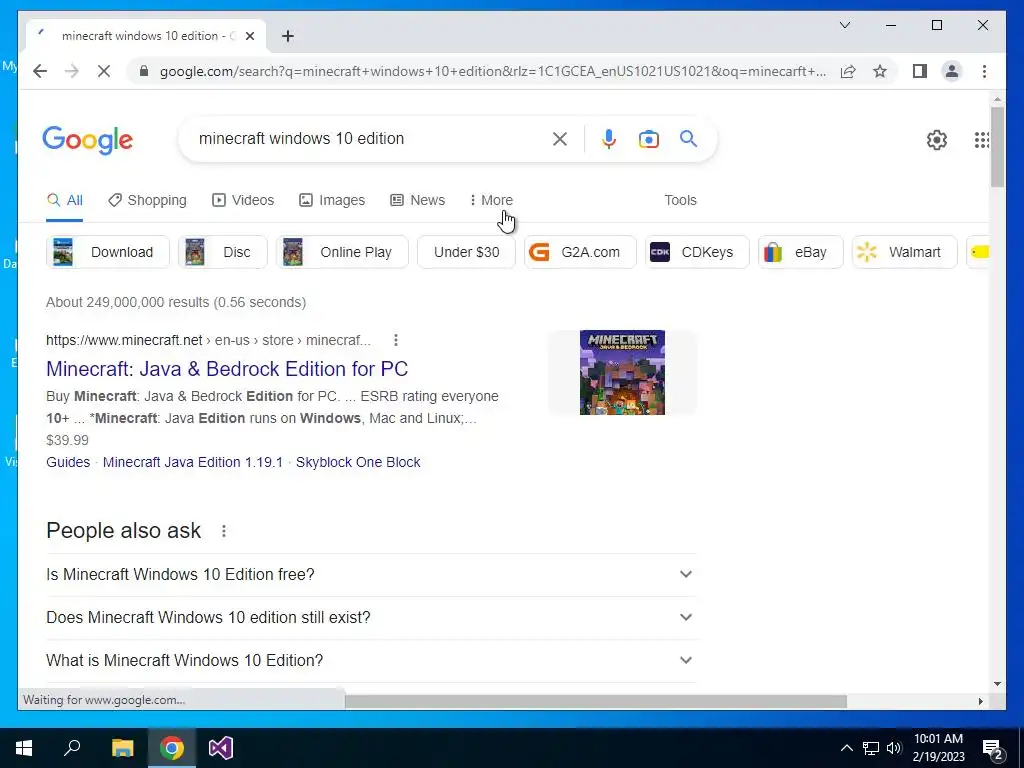Open the More search categories menu

tap(491, 200)
